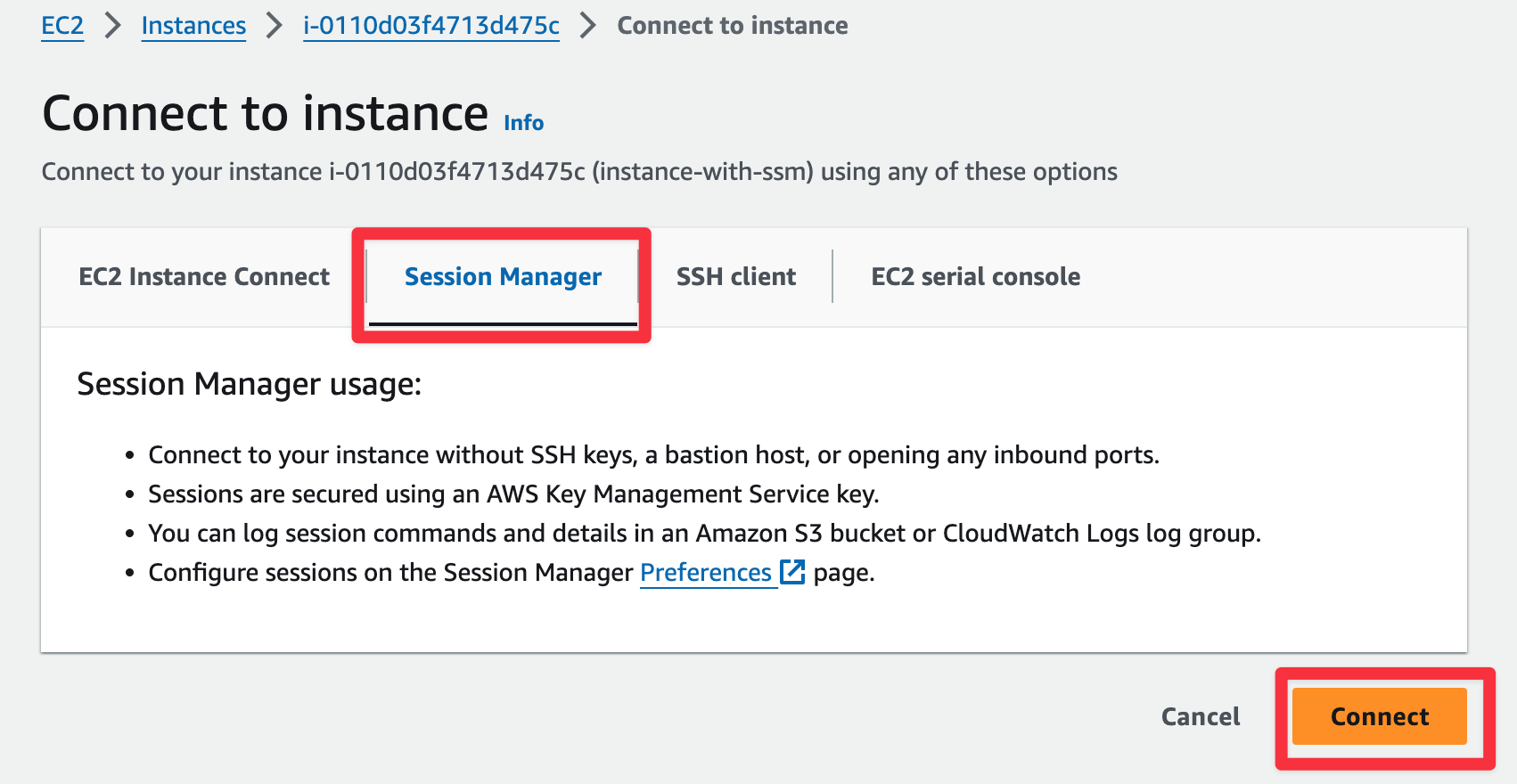The height and width of the screenshot is (784, 1517).
Task: Click the external link icon beside Preferences
Action: coord(792,572)
